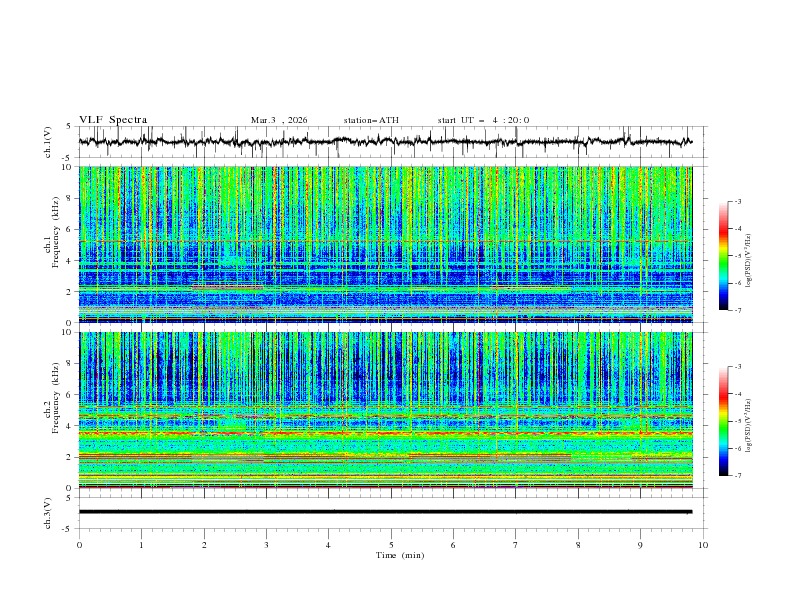Click the ch.2 frequency axis label "8"
Viewport: 792px width, 612px height.
tap(69, 364)
